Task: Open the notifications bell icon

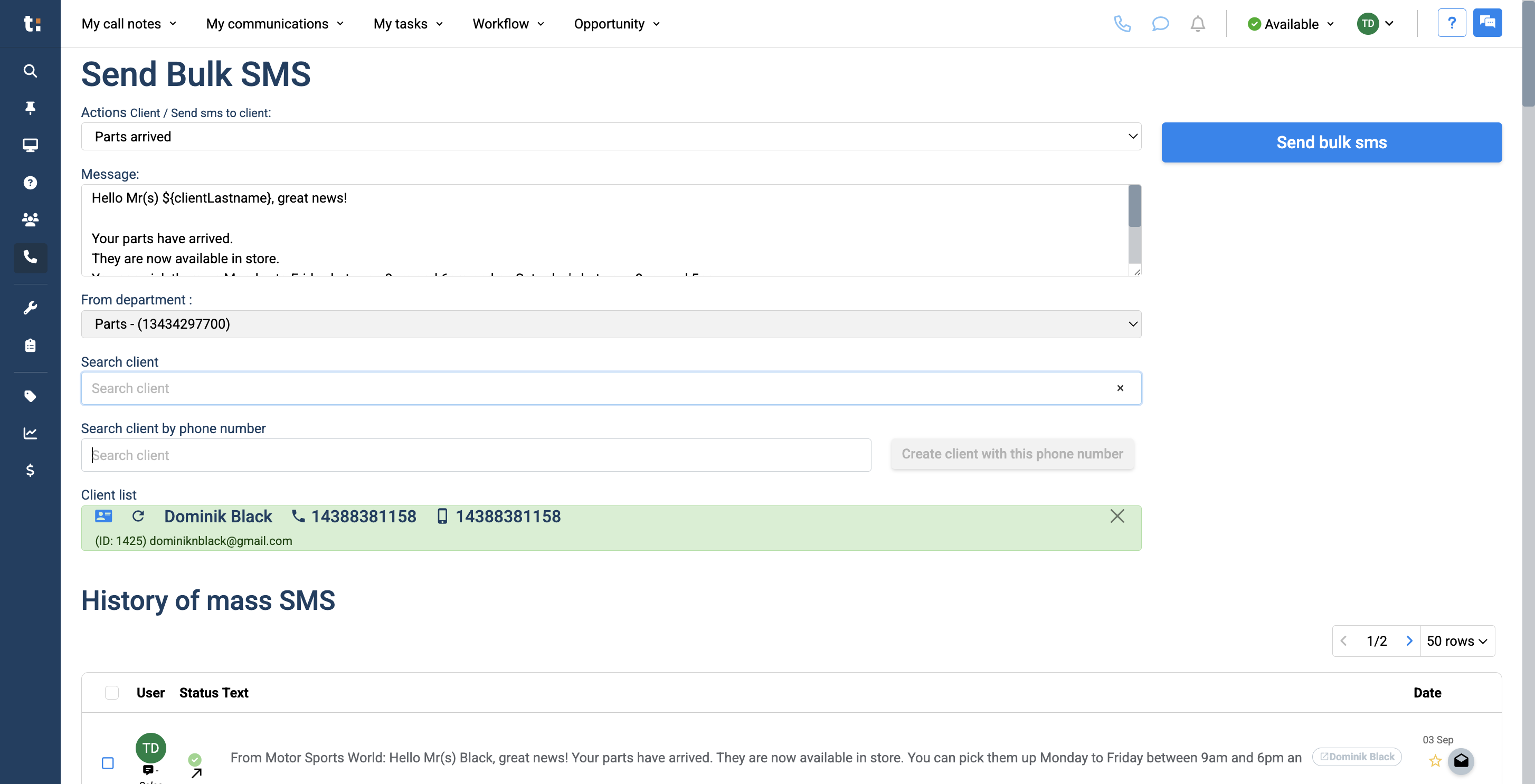Action: tap(1198, 24)
